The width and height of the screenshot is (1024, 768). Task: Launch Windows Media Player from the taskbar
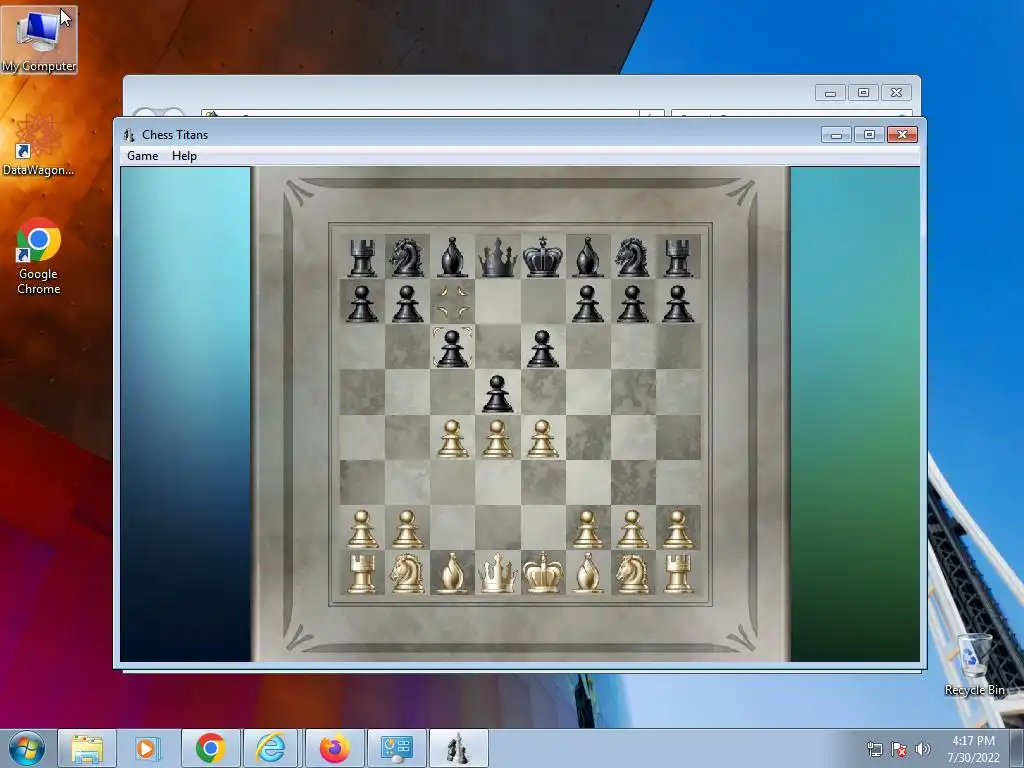(148, 748)
